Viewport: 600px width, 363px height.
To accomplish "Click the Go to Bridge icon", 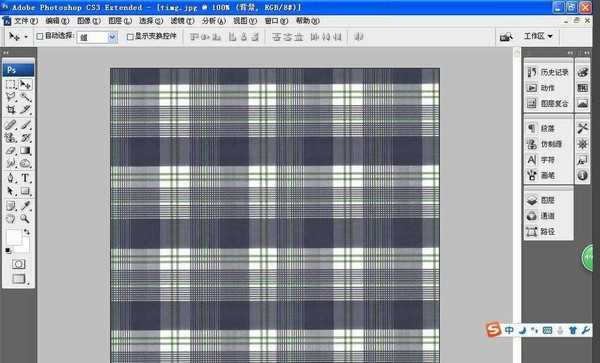I will 506,37.
